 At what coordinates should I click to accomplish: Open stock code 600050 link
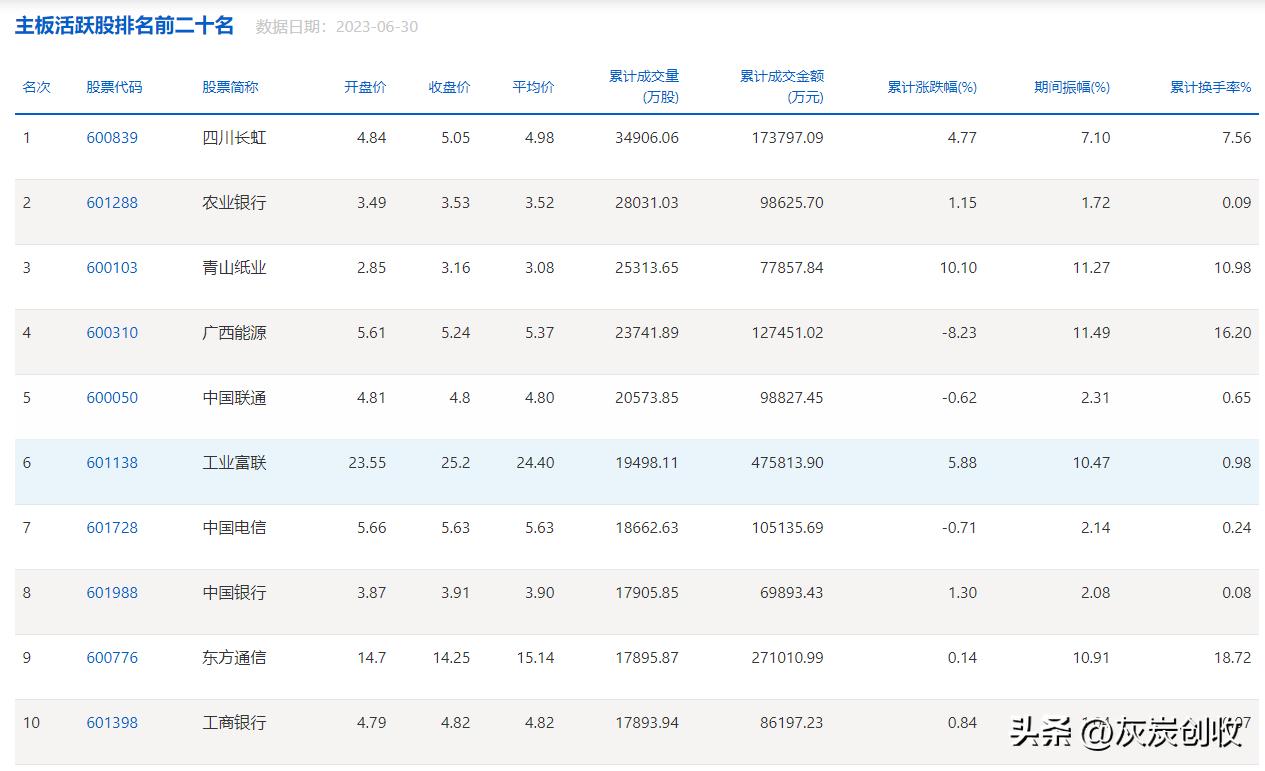pyautogui.click(x=112, y=398)
